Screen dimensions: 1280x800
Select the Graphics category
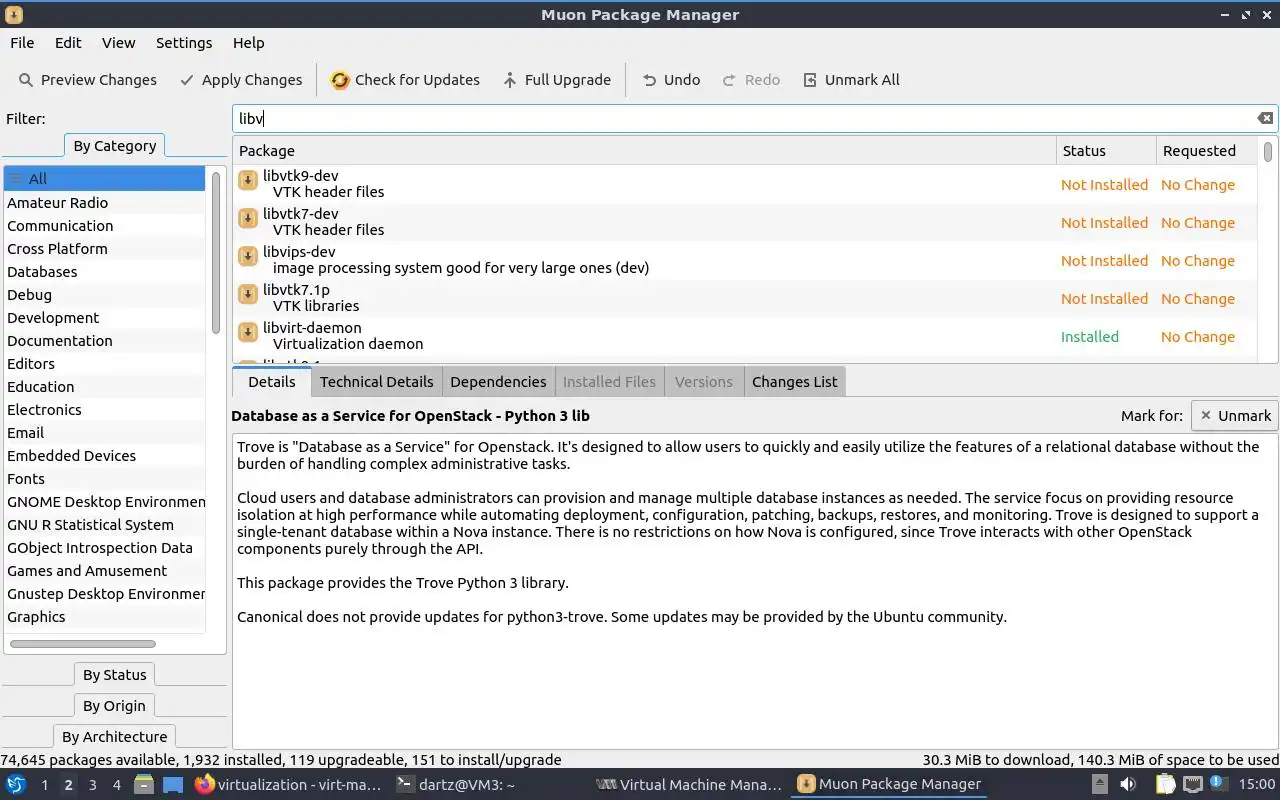pos(104,617)
